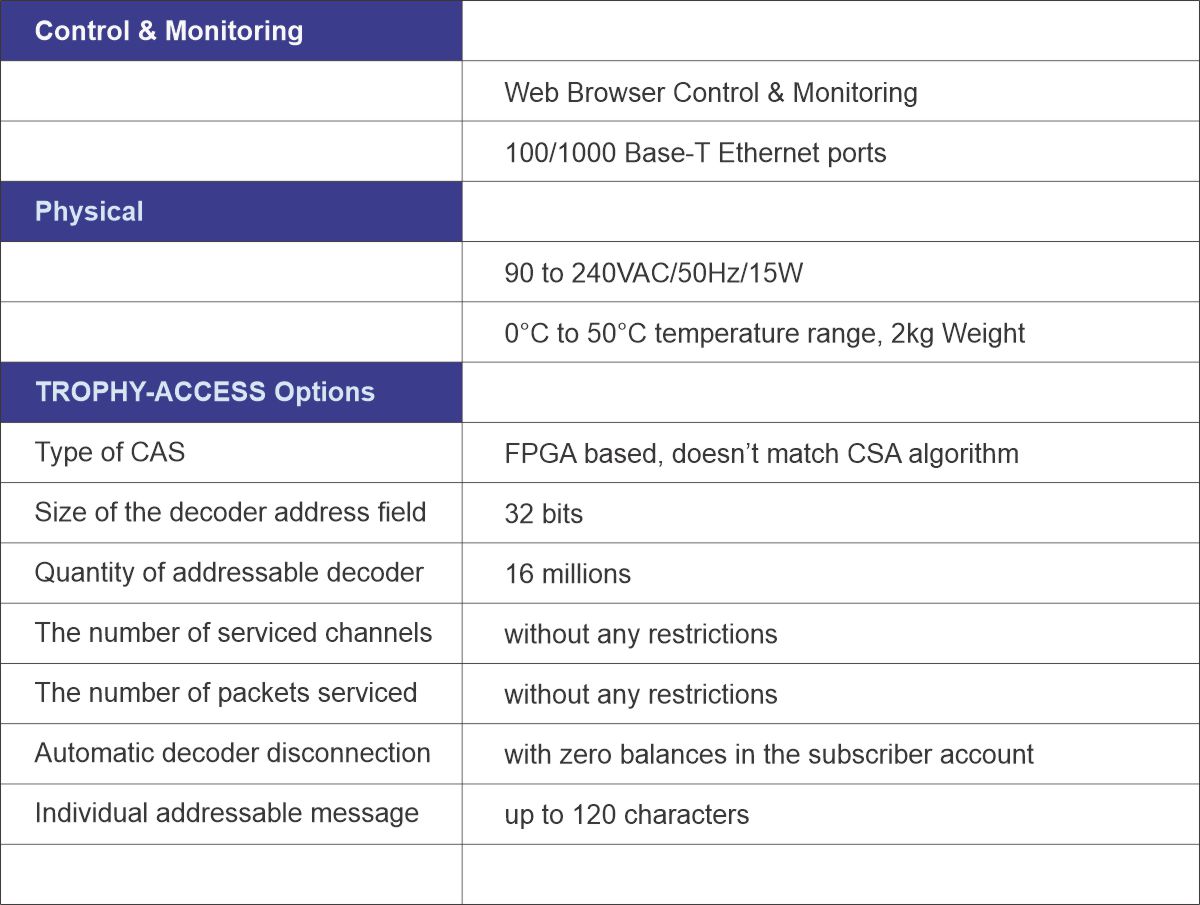Select Automatic decoder disconnection label

232,753
